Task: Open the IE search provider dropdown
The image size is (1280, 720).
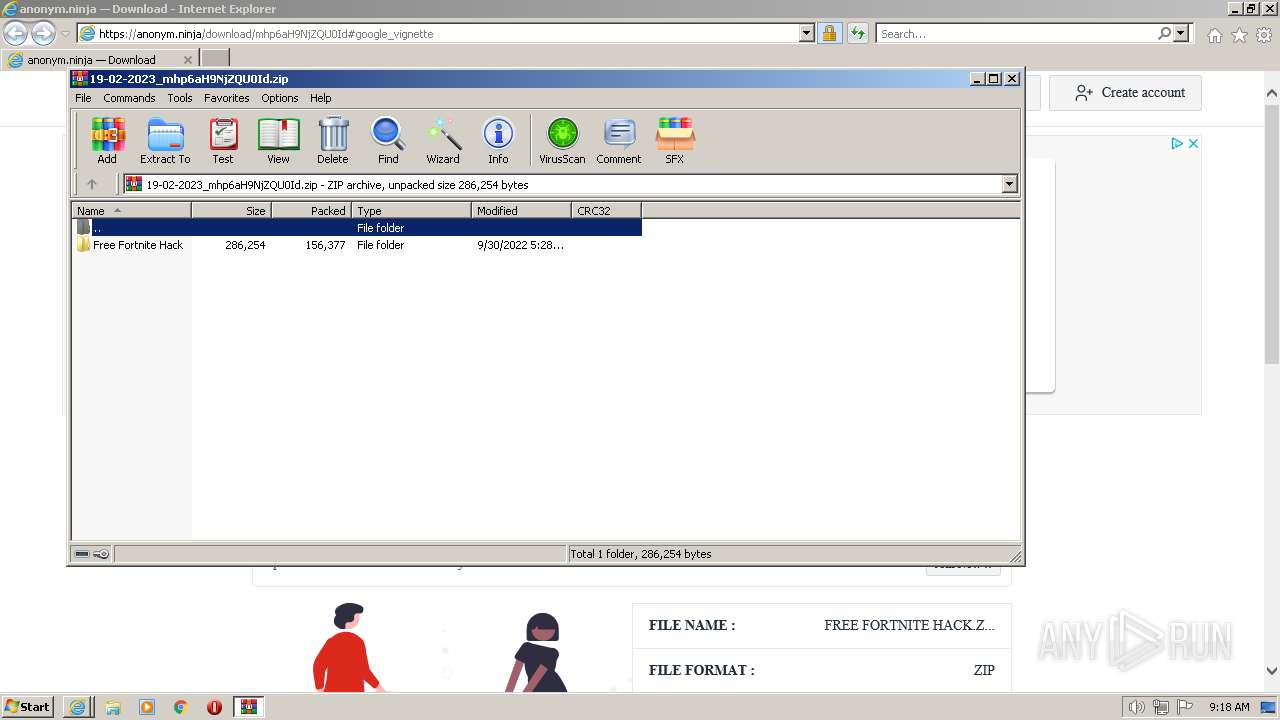Action: point(1181,33)
